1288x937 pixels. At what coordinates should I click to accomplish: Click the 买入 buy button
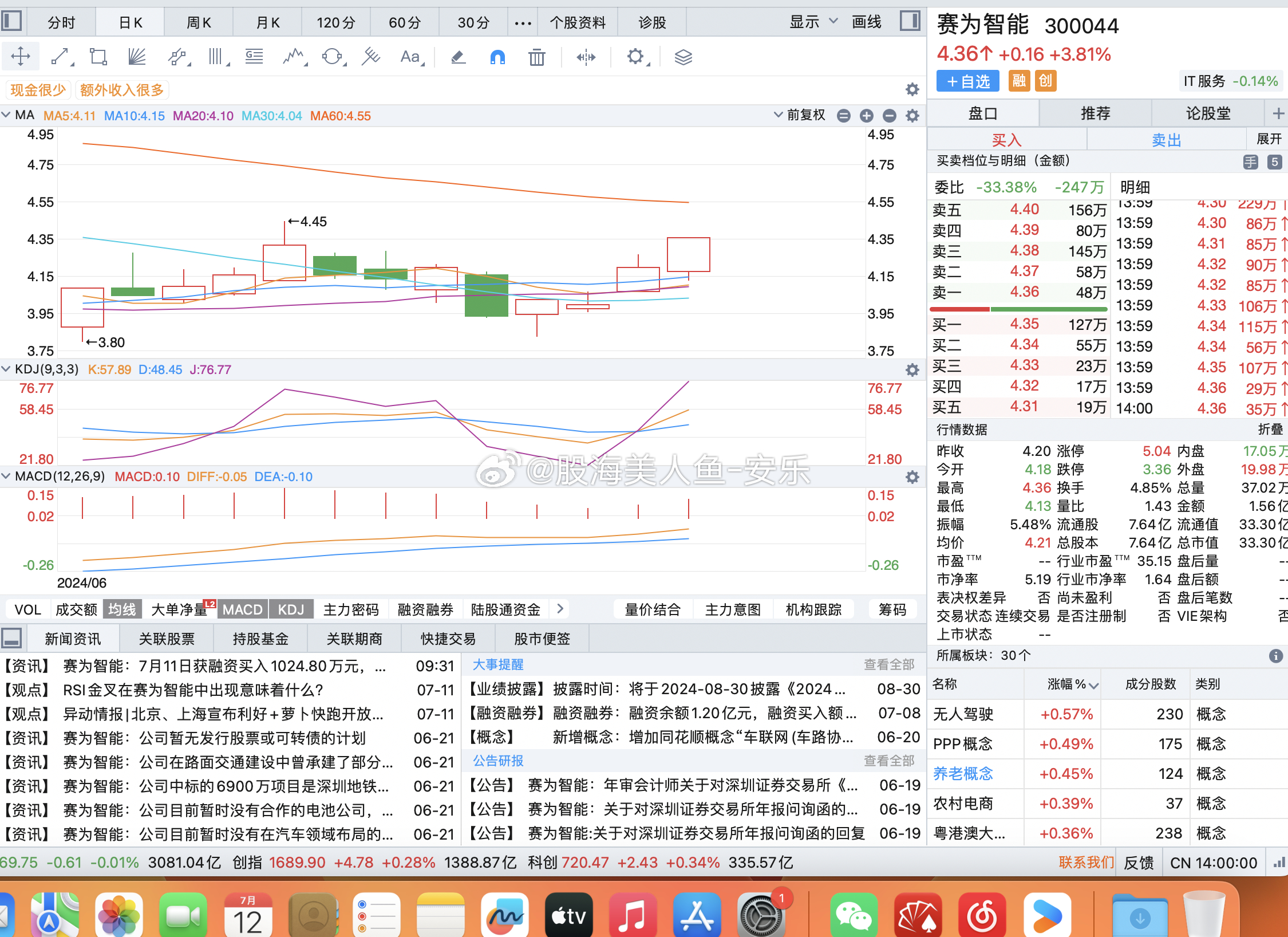tap(1006, 140)
